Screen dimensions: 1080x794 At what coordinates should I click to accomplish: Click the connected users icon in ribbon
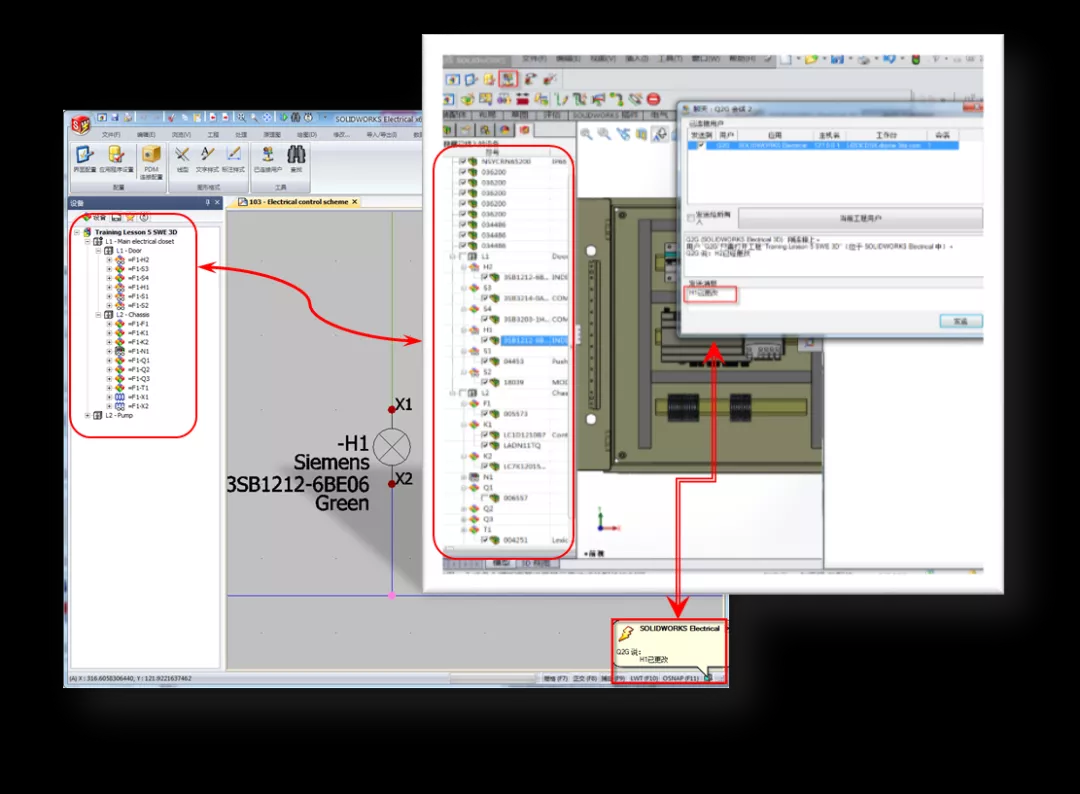click(x=267, y=155)
